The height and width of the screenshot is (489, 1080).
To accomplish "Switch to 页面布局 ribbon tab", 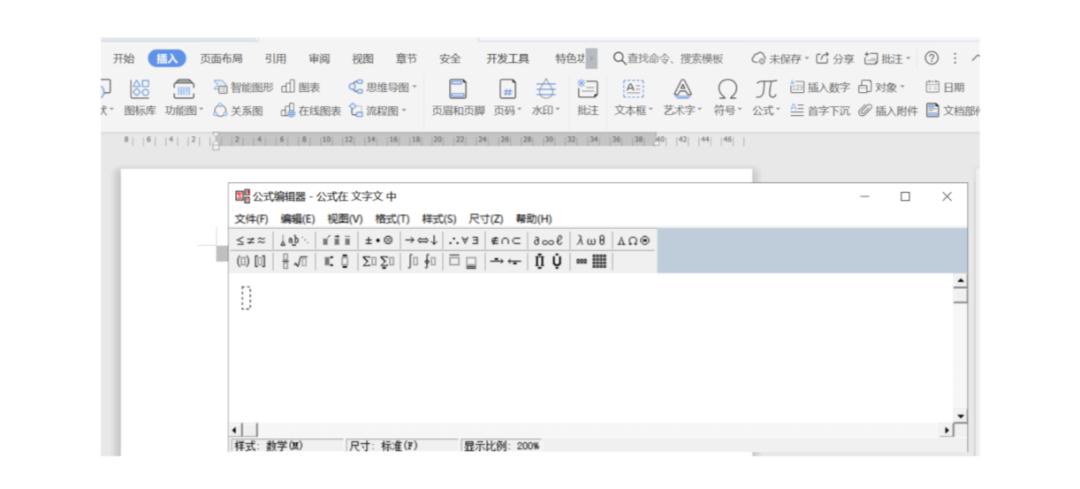I will pyautogui.click(x=221, y=59).
